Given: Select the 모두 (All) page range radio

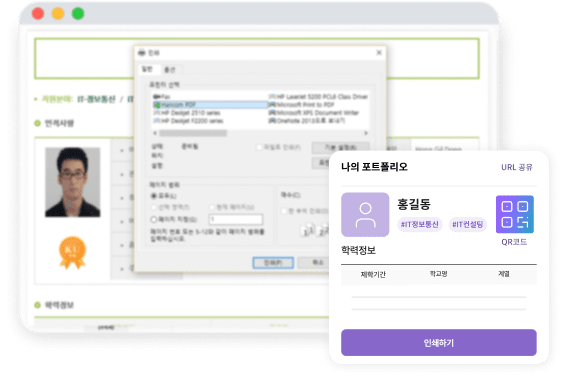Looking at the screenshot, I should [154, 196].
